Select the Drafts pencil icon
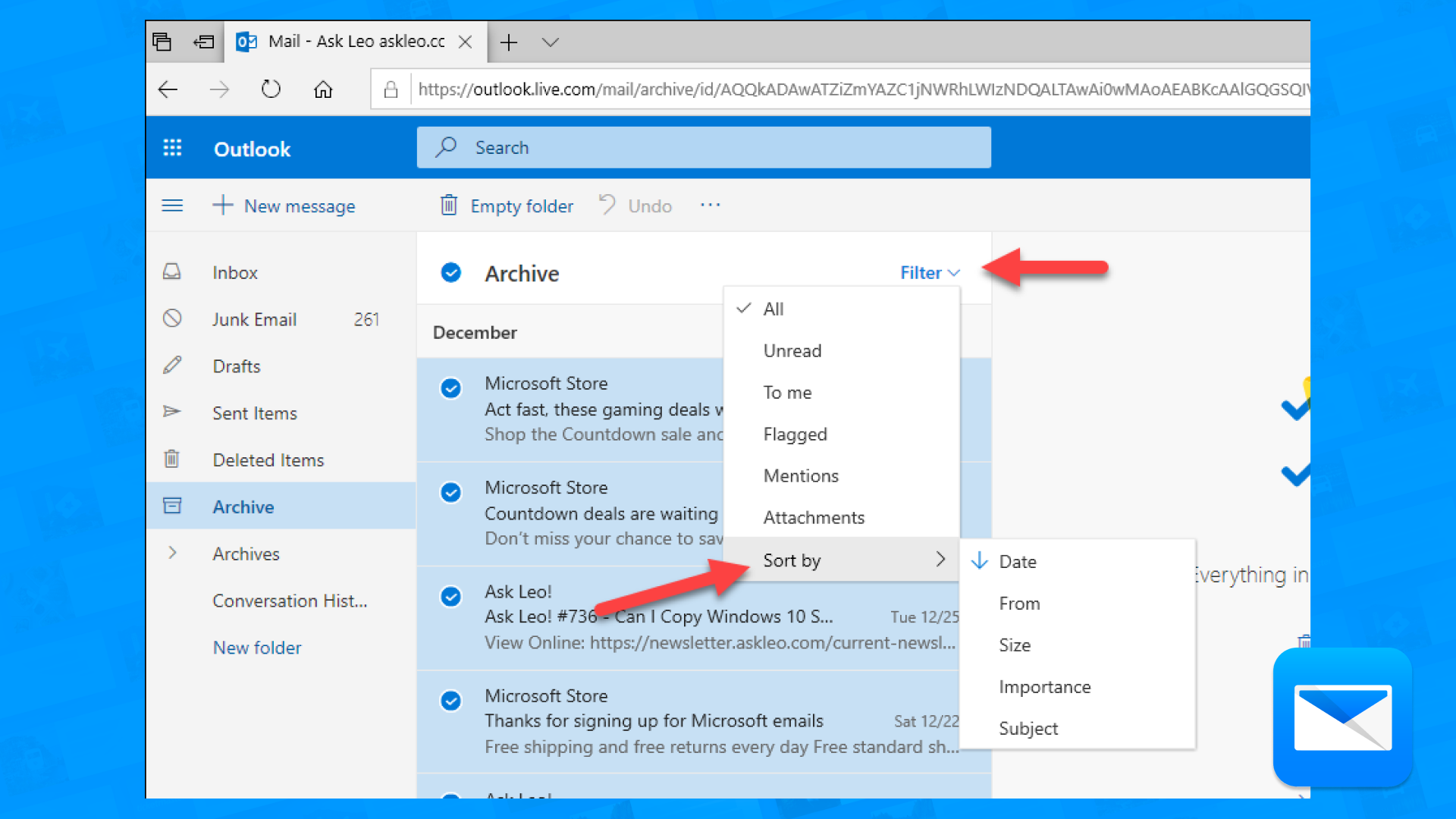Screen dimensions: 1456x819 point(172,366)
